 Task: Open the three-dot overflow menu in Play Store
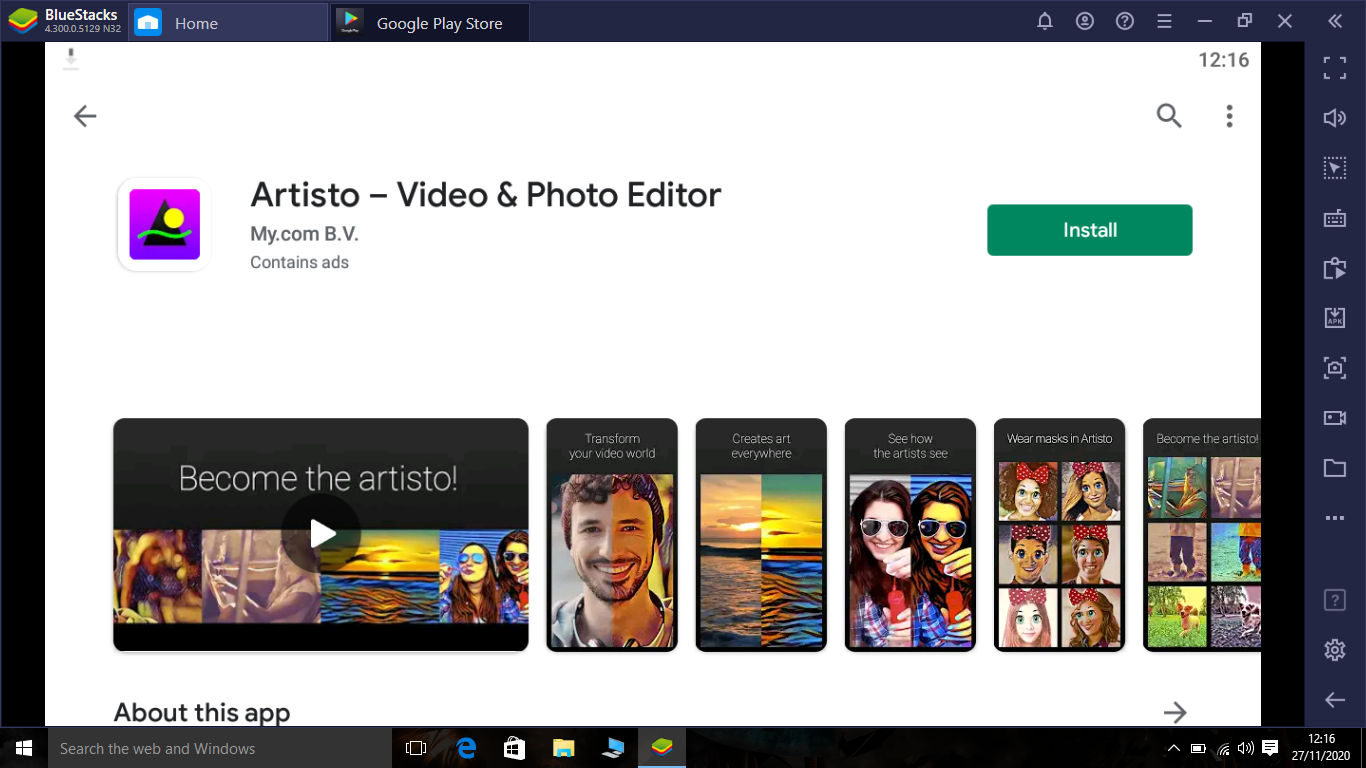pos(1229,116)
